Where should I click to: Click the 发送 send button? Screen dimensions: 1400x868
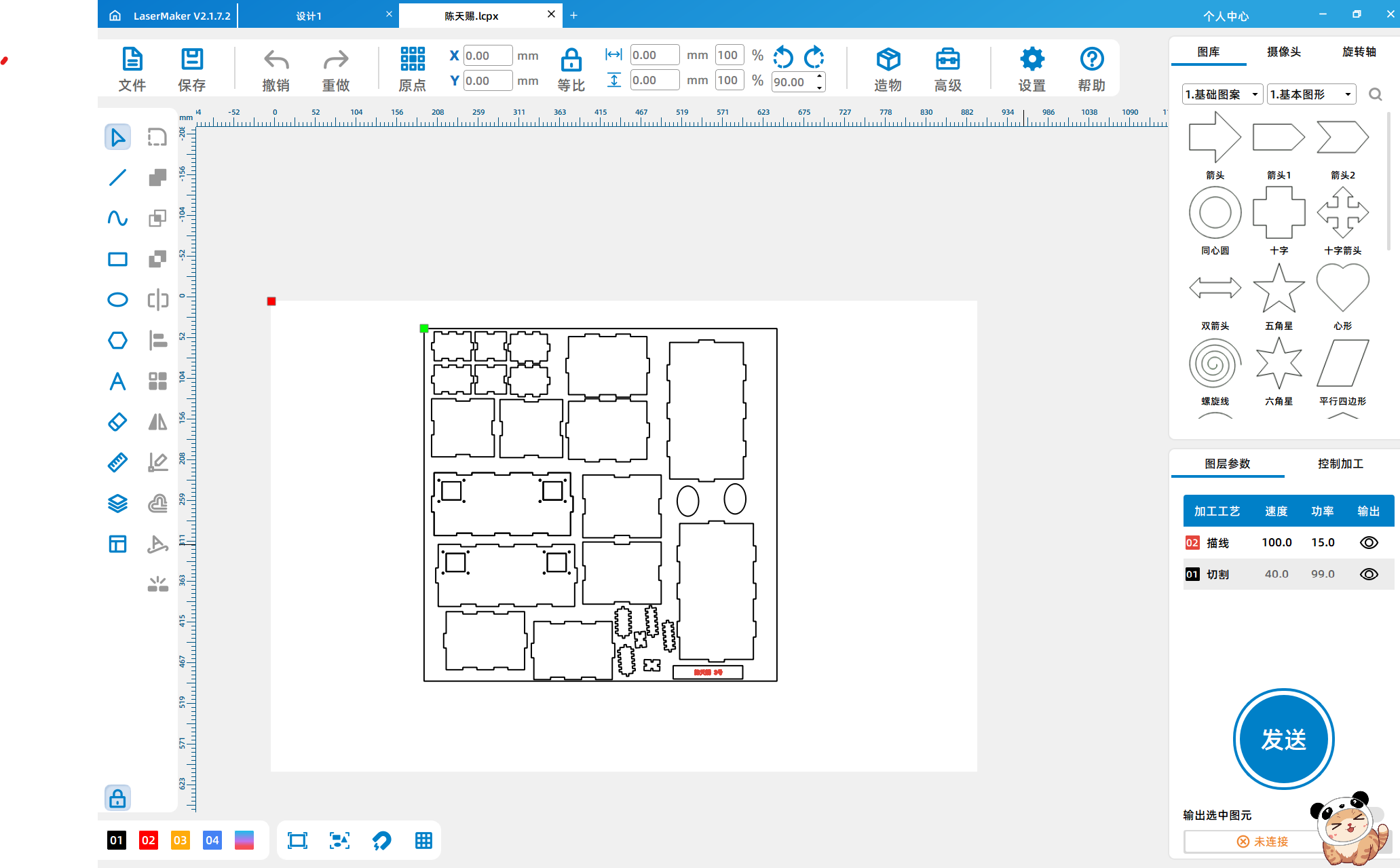tap(1283, 739)
